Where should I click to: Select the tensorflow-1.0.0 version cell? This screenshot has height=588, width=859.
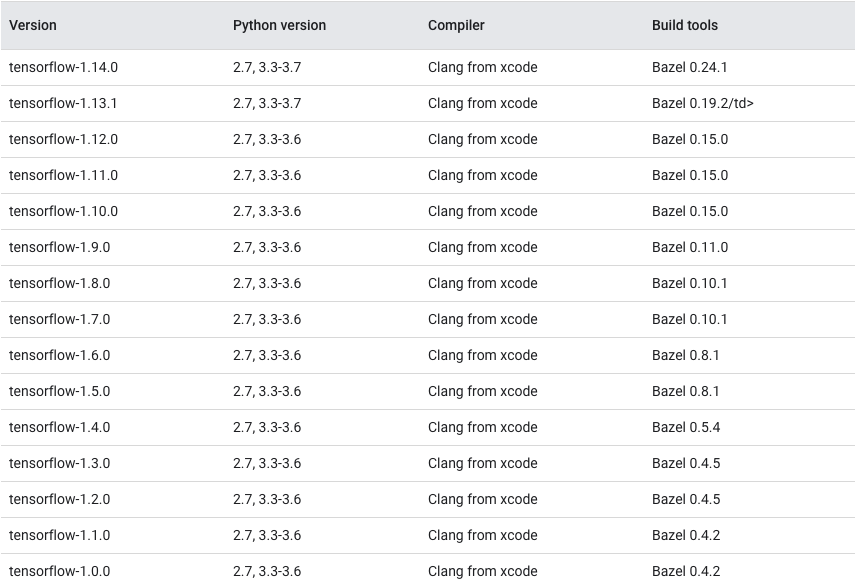pos(60,571)
